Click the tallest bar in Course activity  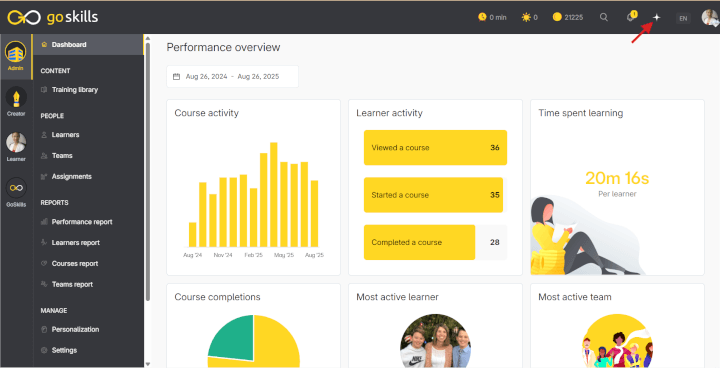[274, 195]
